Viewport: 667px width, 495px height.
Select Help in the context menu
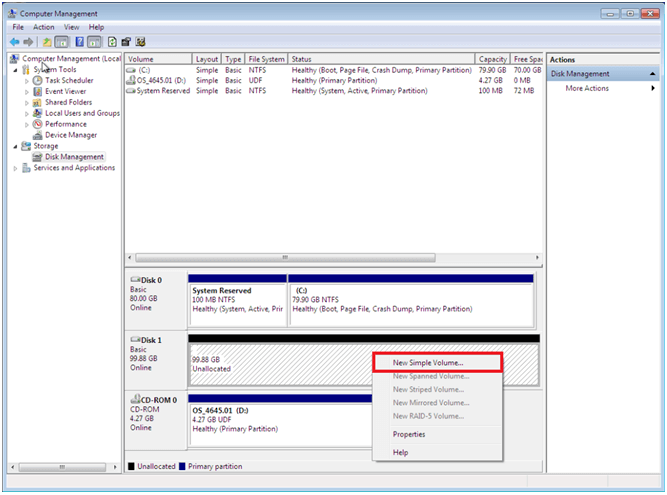pyautogui.click(x=438, y=452)
